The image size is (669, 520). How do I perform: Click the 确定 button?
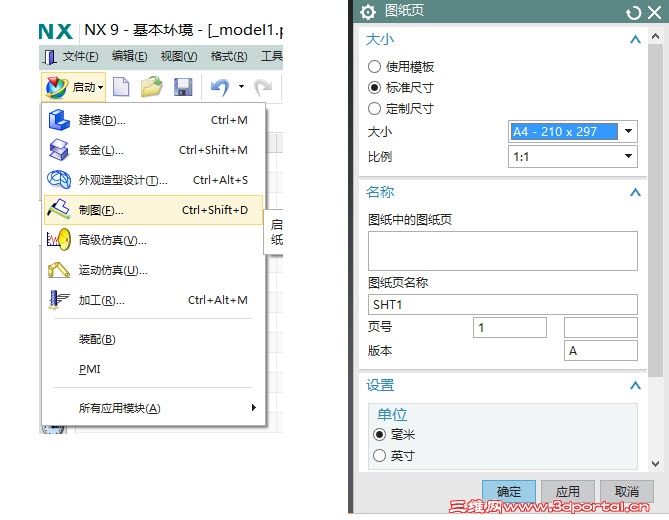pyautogui.click(x=509, y=491)
